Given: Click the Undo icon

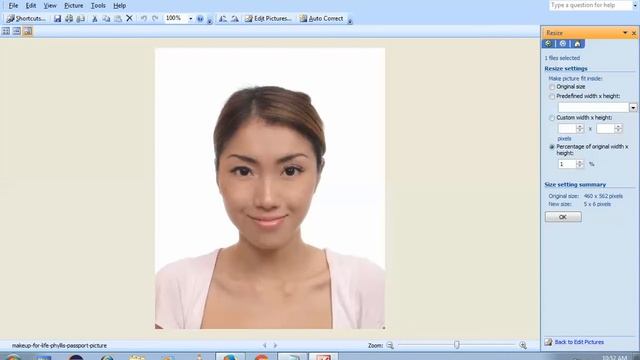Looking at the screenshot, I should click(x=144, y=18).
